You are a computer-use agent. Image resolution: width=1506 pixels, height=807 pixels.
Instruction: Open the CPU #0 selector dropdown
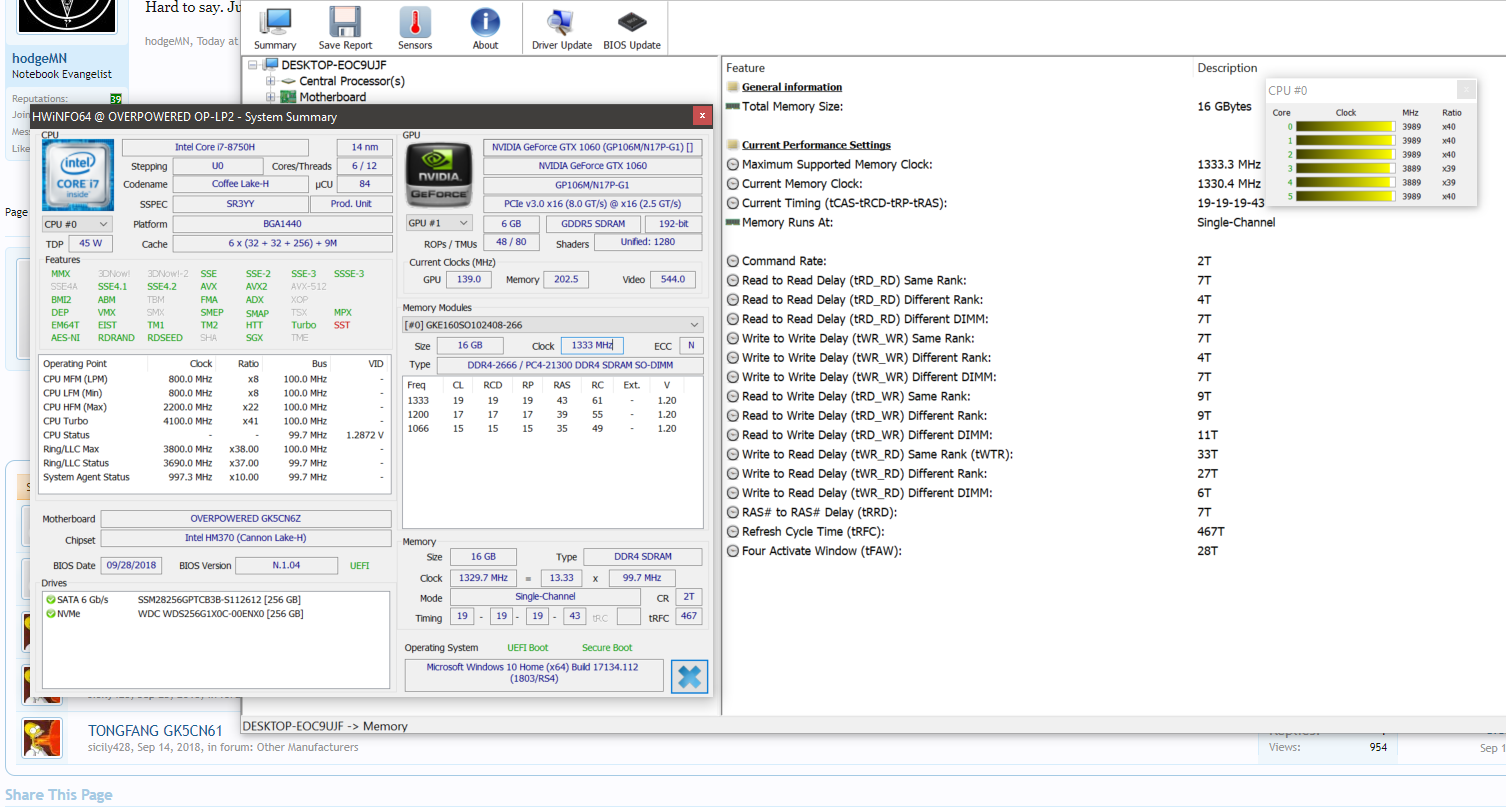point(77,224)
